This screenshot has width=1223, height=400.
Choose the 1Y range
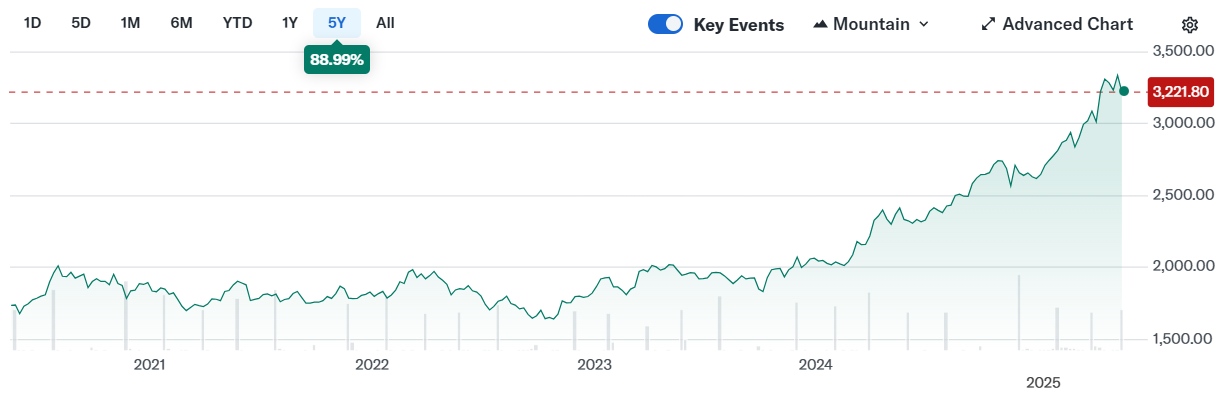tap(290, 23)
